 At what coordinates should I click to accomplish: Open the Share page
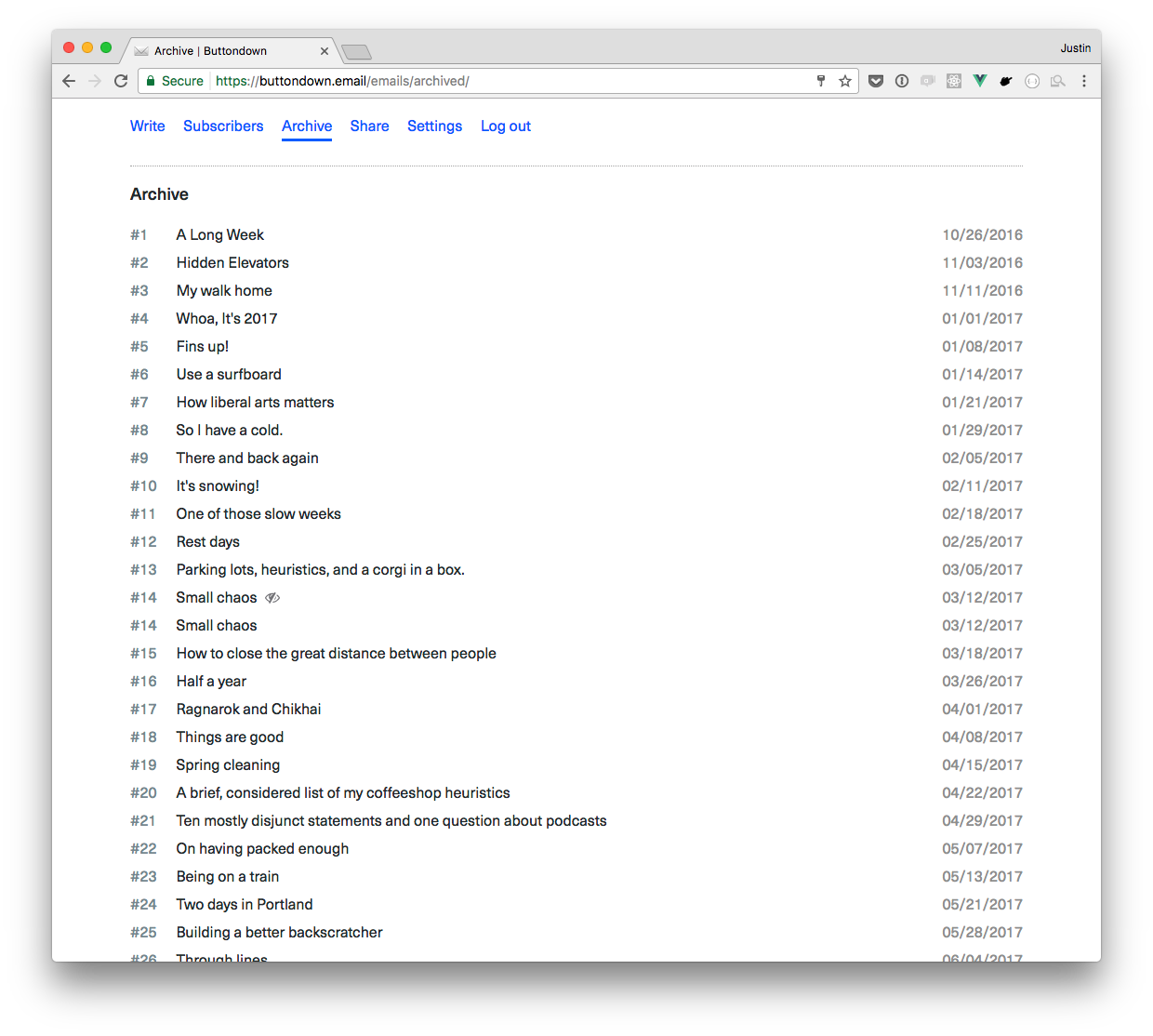tap(369, 126)
